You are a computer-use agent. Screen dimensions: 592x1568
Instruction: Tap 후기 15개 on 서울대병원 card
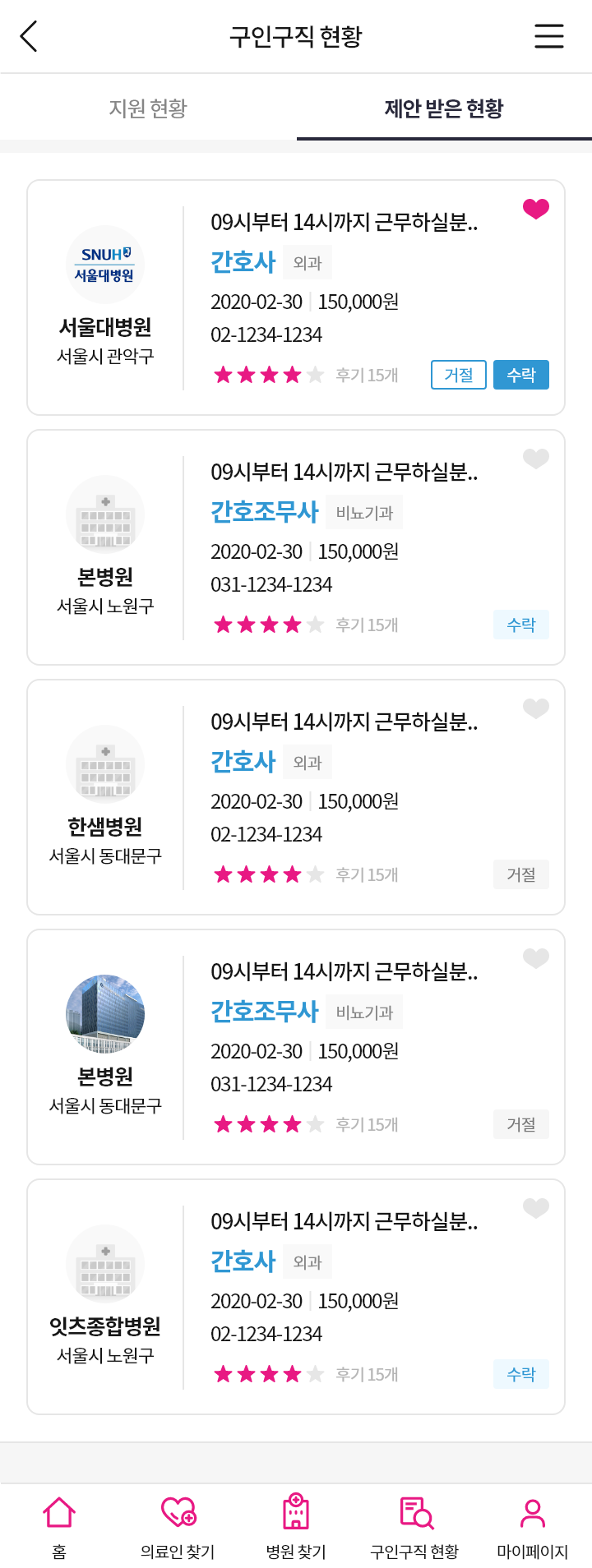[x=367, y=375]
